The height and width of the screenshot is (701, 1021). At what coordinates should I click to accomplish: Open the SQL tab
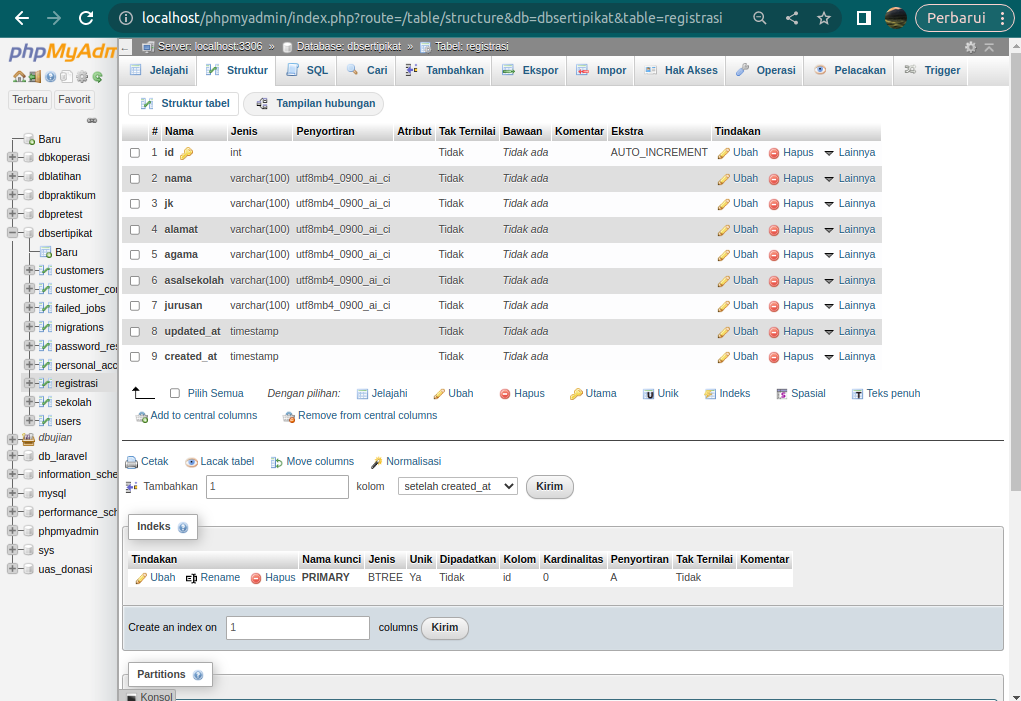point(307,70)
